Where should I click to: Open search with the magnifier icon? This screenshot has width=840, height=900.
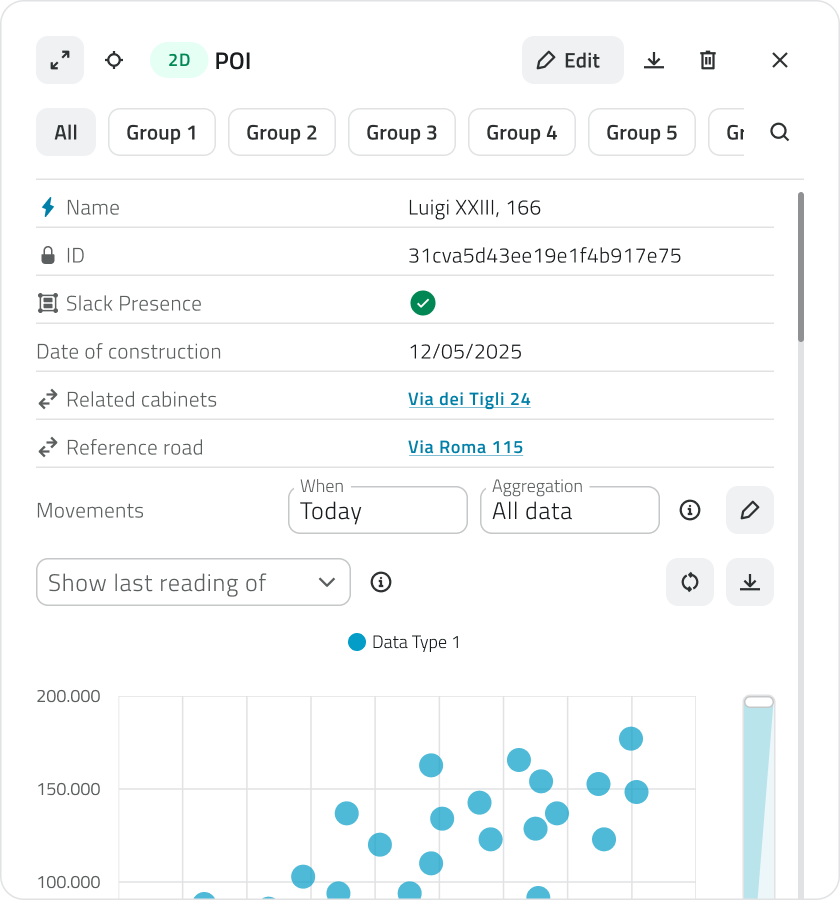(x=780, y=132)
